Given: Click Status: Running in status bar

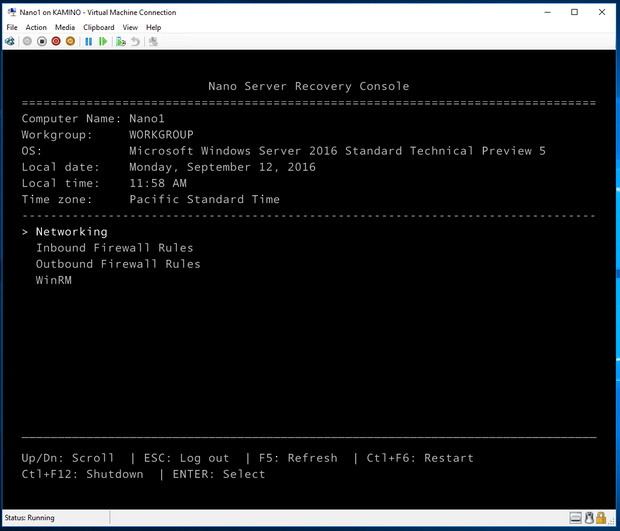Looking at the screenshot, I should pos(30,518).
